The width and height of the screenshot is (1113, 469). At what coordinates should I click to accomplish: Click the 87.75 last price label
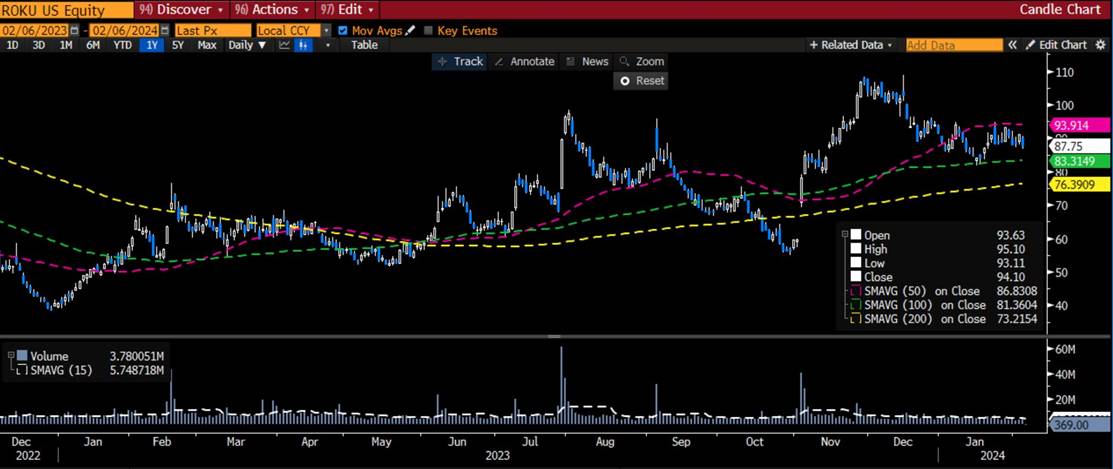1078,145
